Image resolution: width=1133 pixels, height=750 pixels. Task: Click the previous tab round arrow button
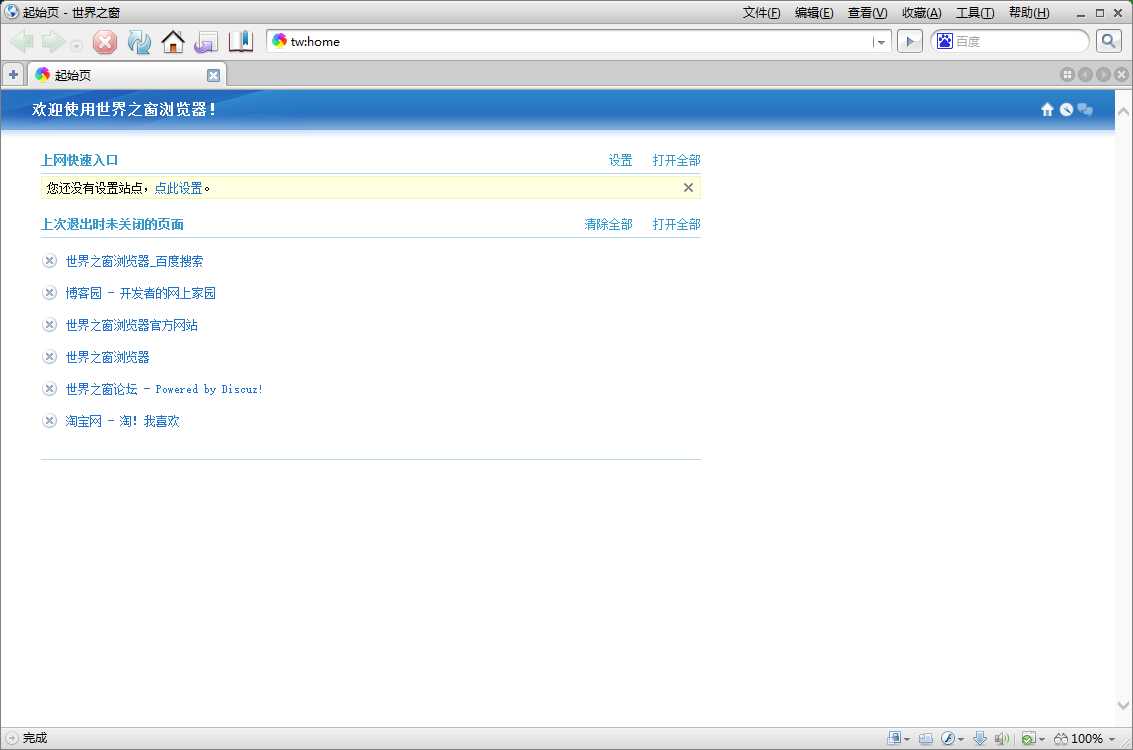pos(1085,74)
